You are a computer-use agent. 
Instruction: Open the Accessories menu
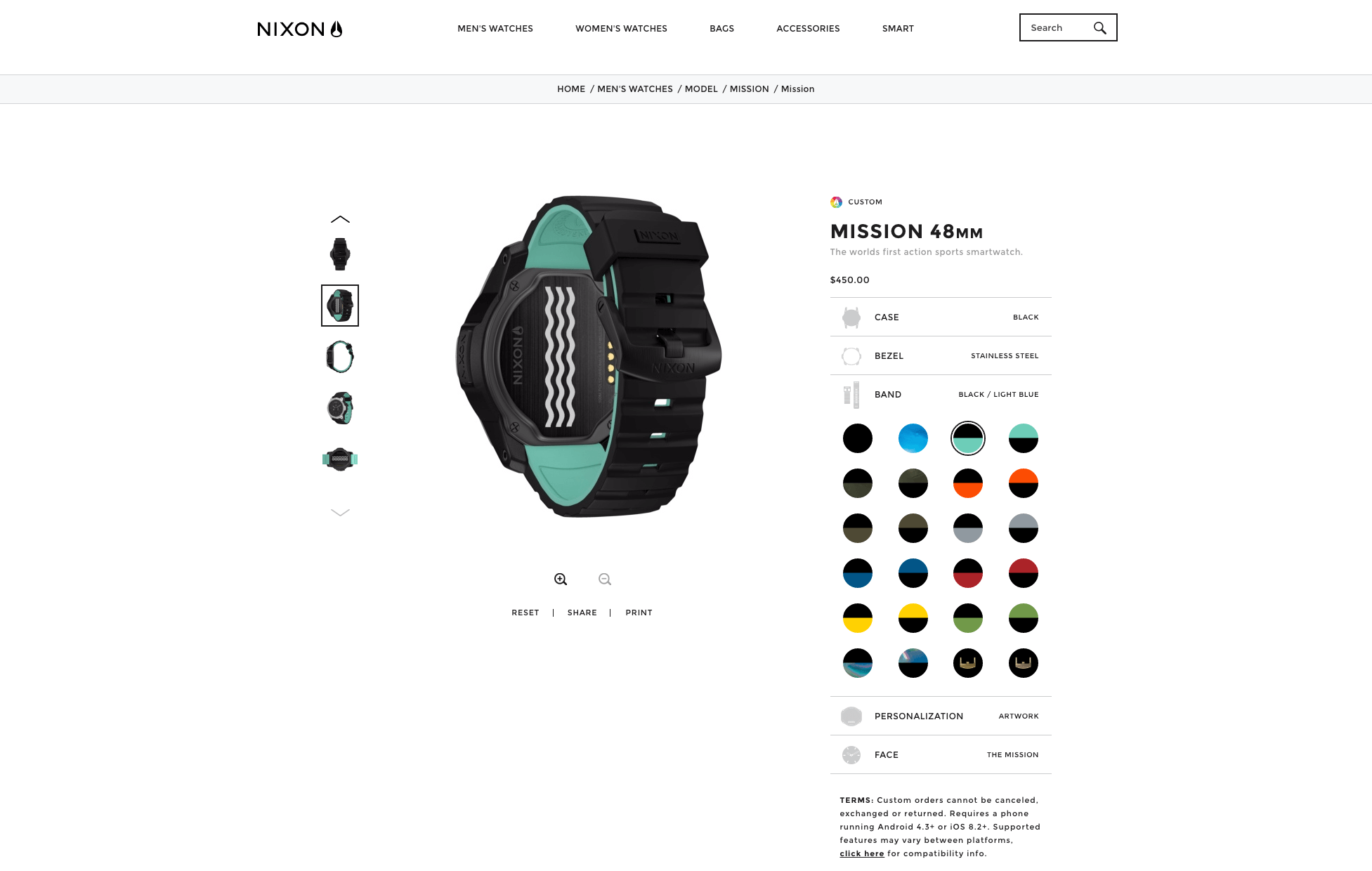808,29
